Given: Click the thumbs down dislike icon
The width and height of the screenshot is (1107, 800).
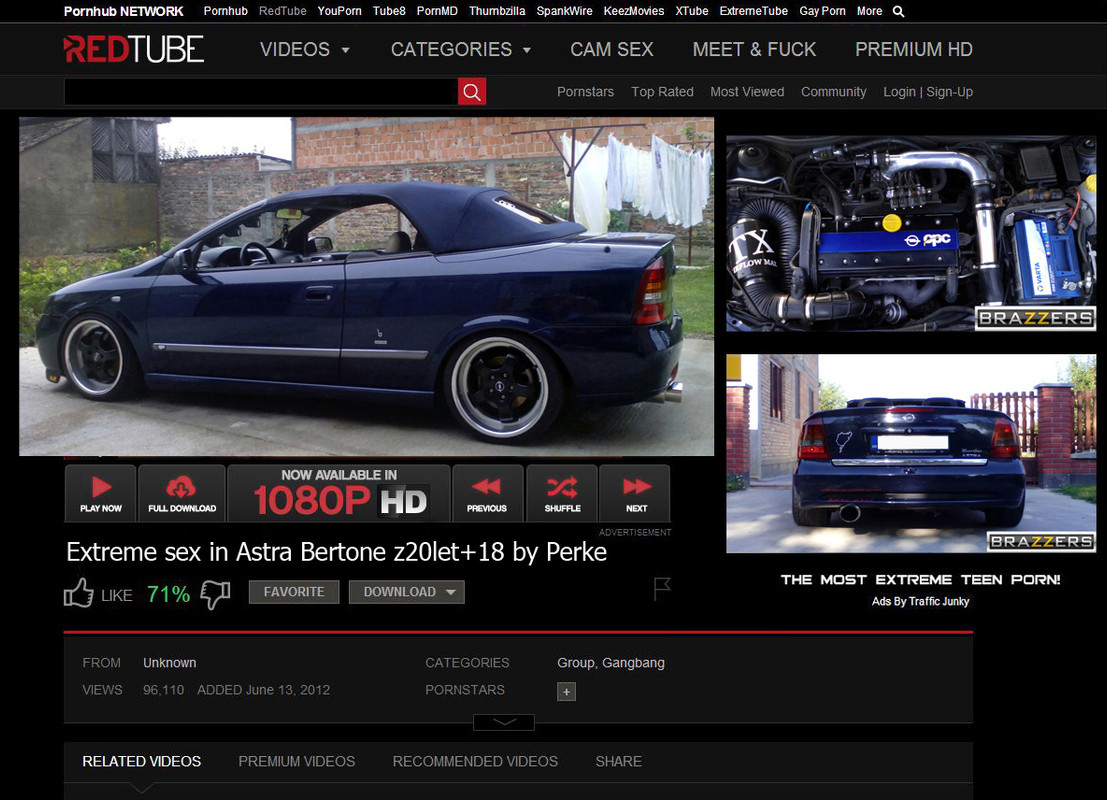Looking at the screenshot, I should tap(215, 595).
